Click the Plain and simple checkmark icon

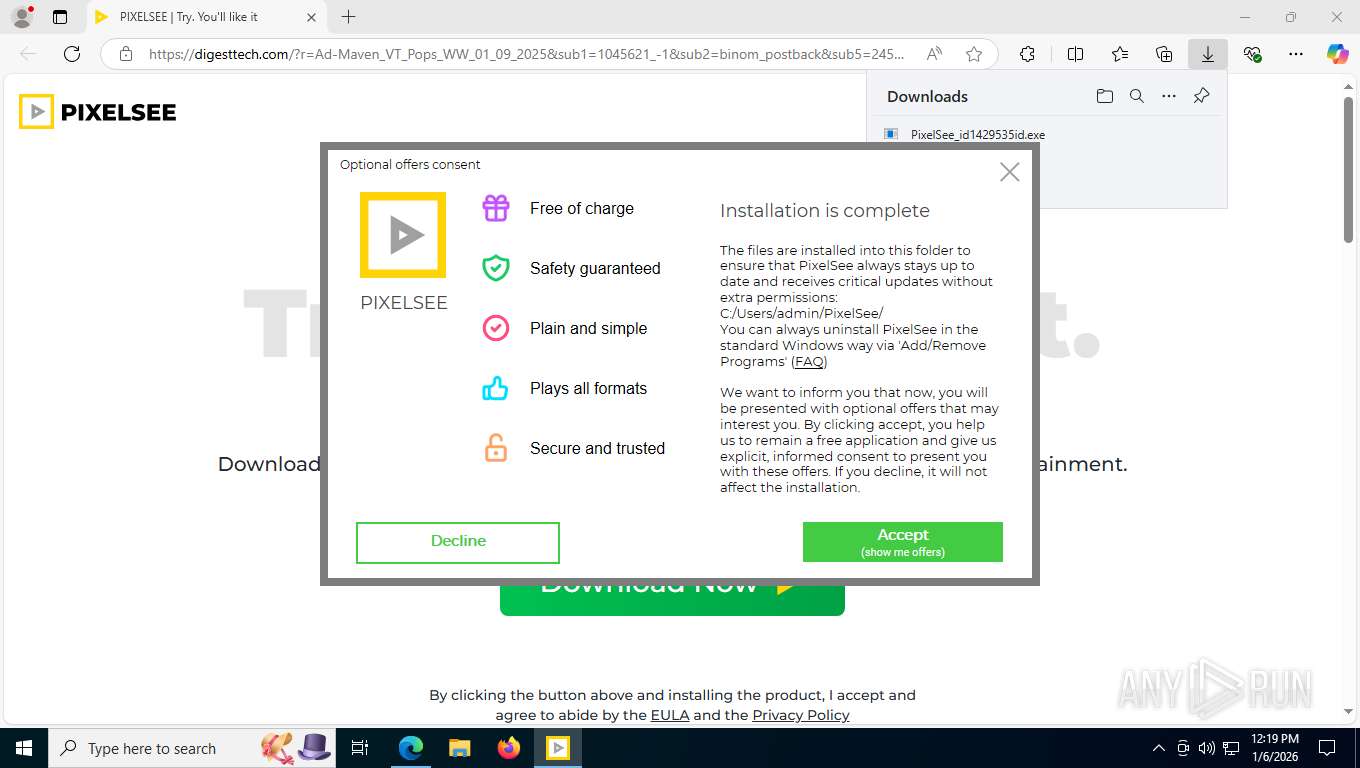(x=496, y=328)
